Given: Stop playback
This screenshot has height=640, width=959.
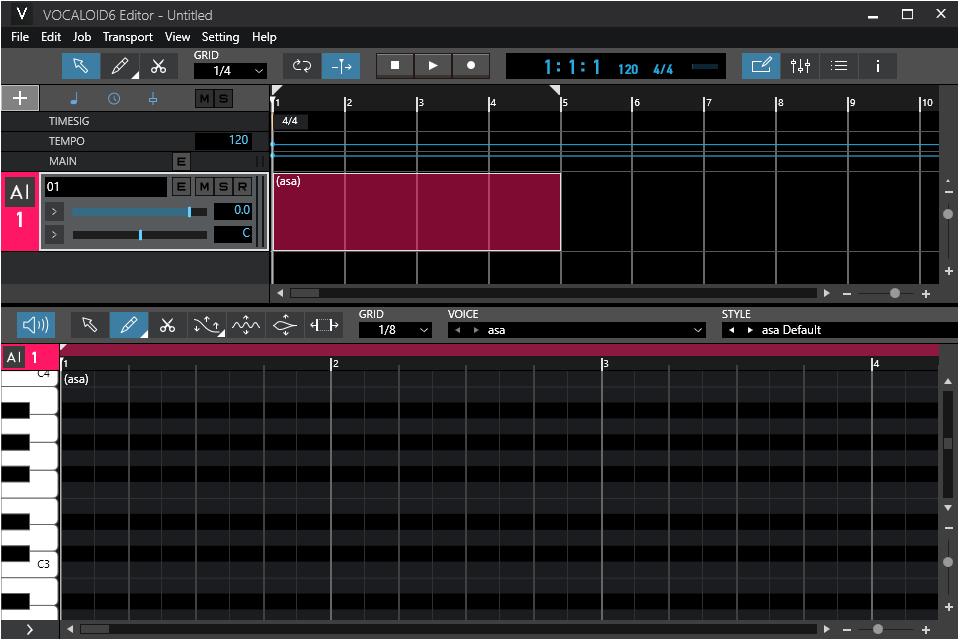Looking at the screenshot, I should click(395, 65).
